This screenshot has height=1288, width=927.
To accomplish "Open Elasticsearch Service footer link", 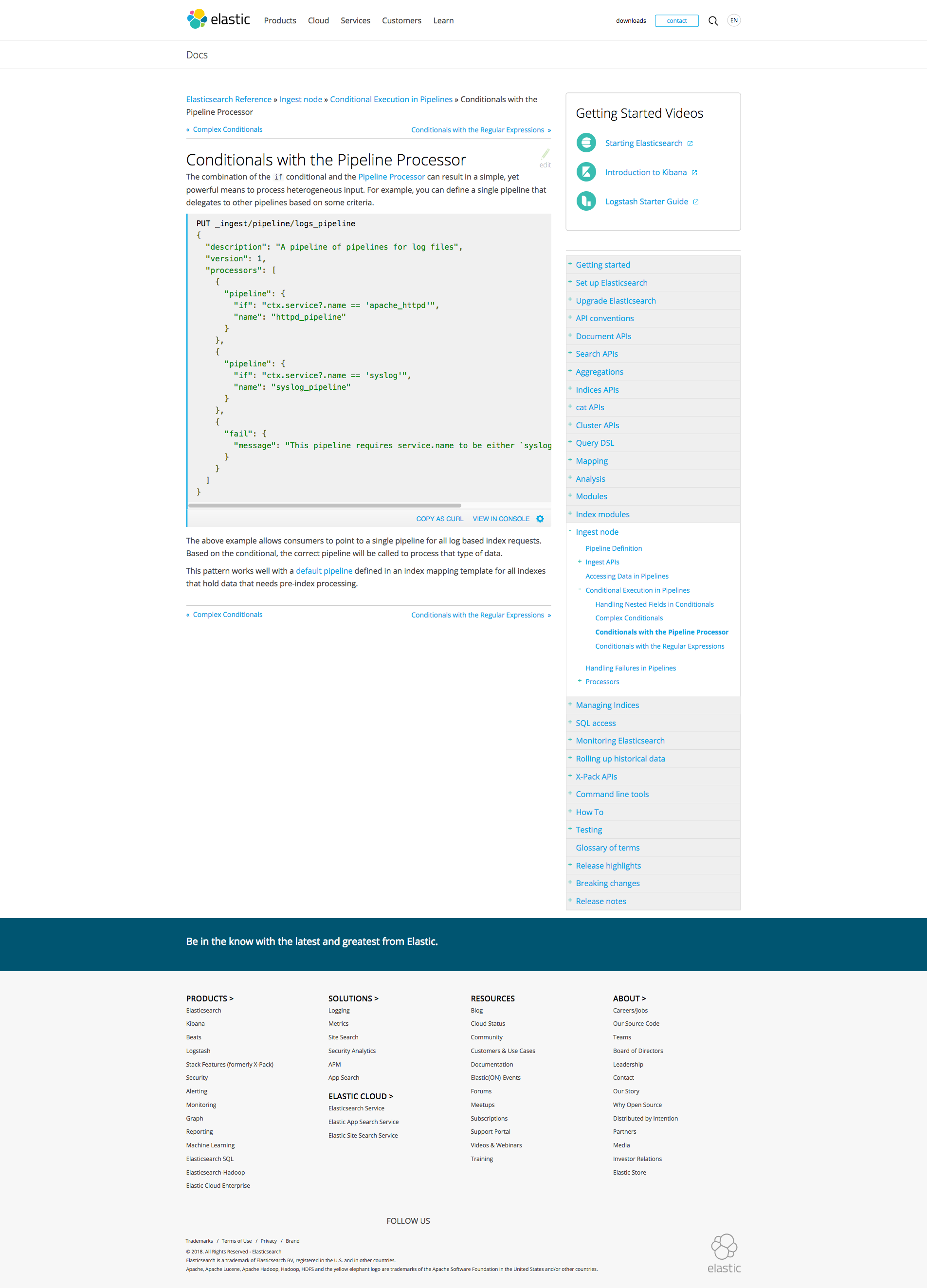I will click(x=356, y=1108).
